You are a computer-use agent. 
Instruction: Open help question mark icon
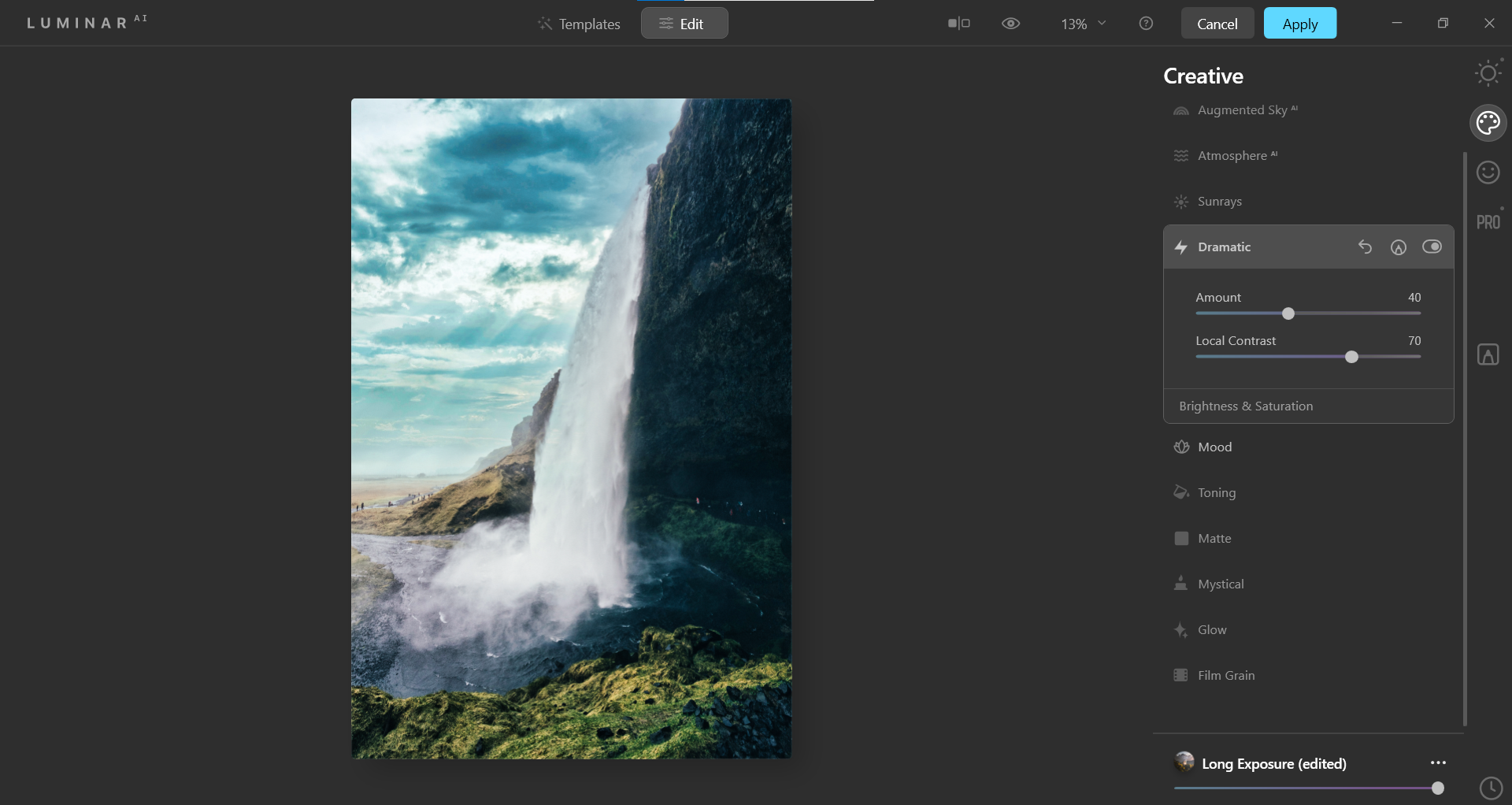pos(1146,24)
